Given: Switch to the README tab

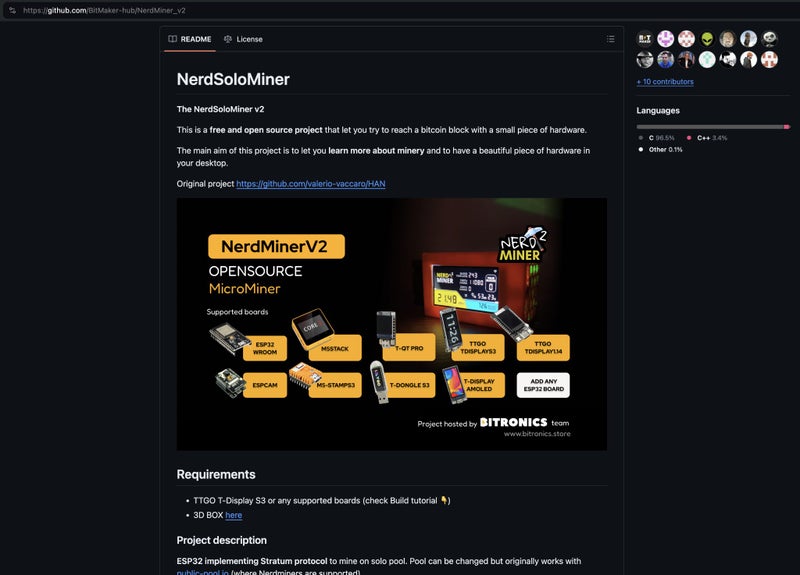Looking at the screenshot, I should 190,39.
